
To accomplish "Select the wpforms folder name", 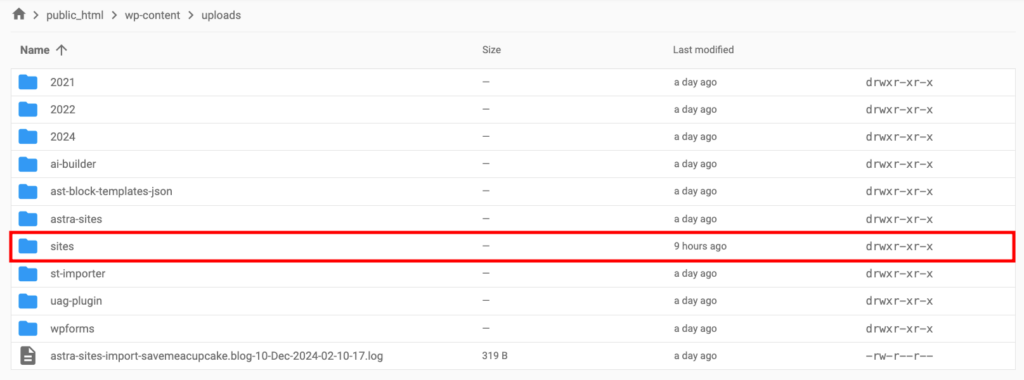I will [x=72, y=328].
